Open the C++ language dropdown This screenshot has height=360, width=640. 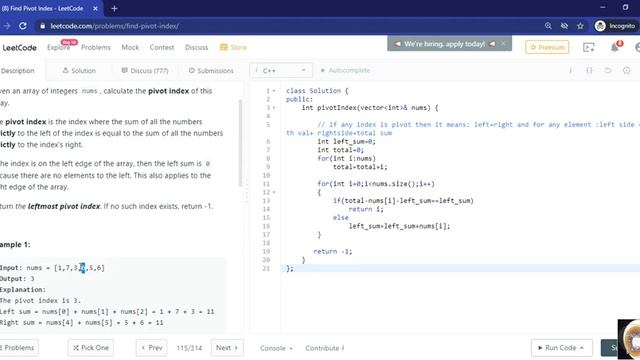point(281,71)
